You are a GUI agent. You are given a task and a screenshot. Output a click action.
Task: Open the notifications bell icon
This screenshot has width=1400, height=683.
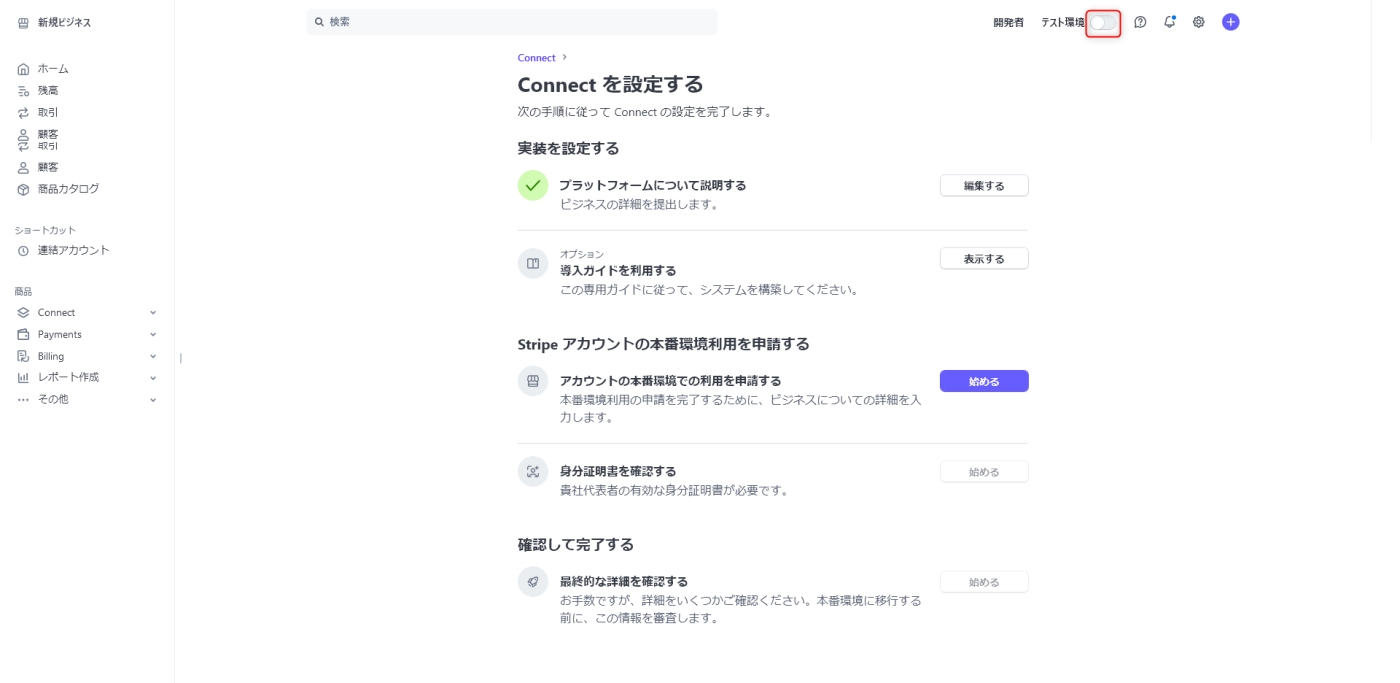[1169, 22]
